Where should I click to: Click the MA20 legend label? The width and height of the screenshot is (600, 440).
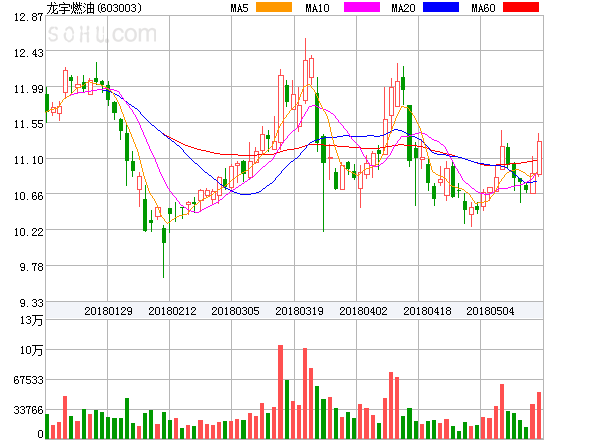403,8
